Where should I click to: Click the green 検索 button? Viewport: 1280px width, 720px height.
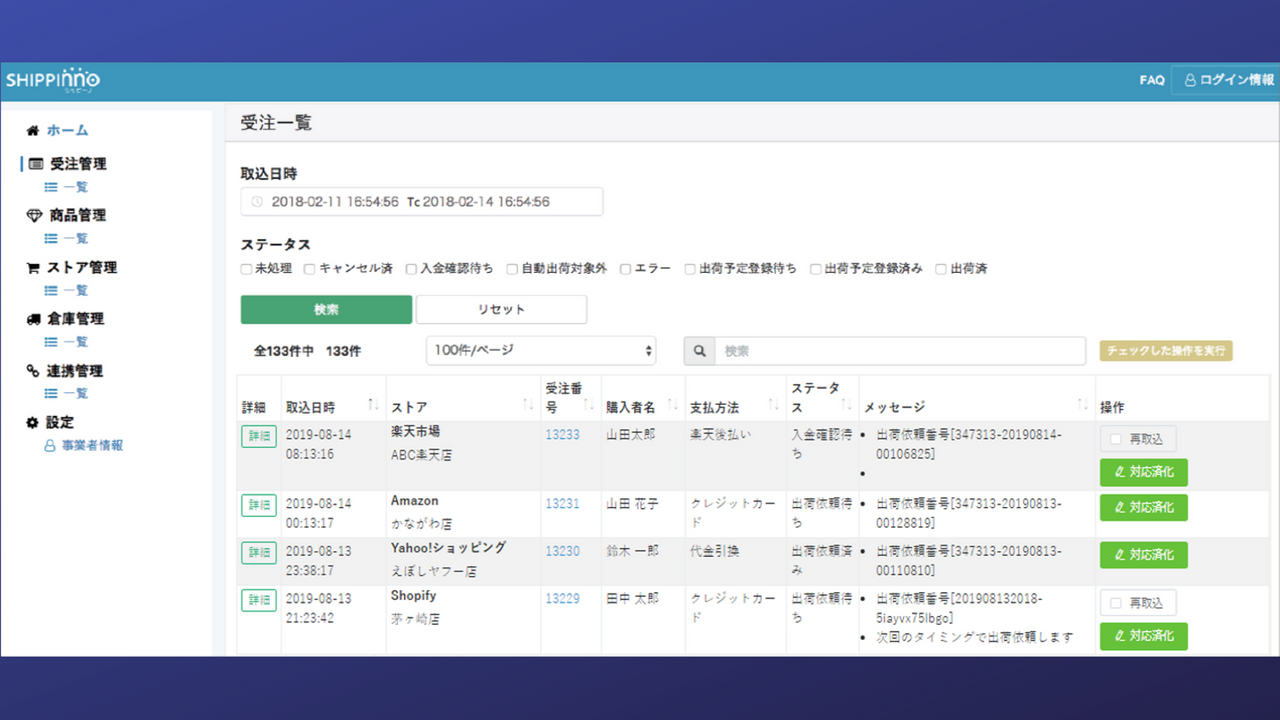coord(326,310)
